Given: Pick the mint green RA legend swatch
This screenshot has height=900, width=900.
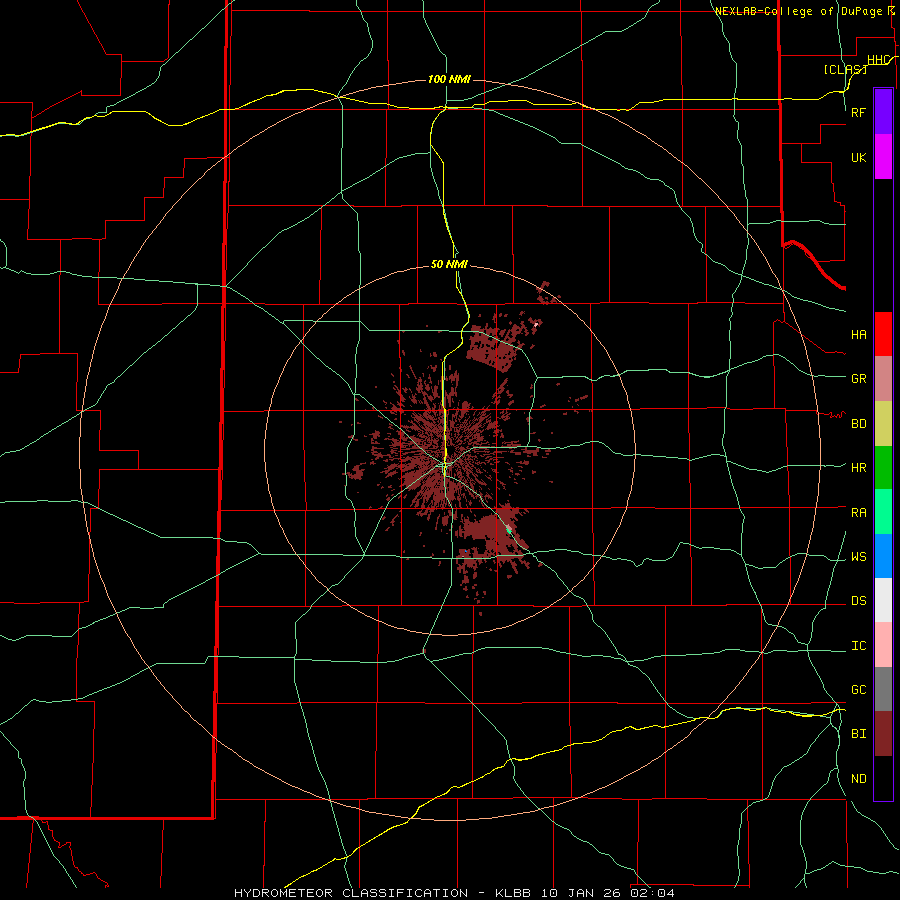Looking at the screenshot, I should tap(883, 512).
